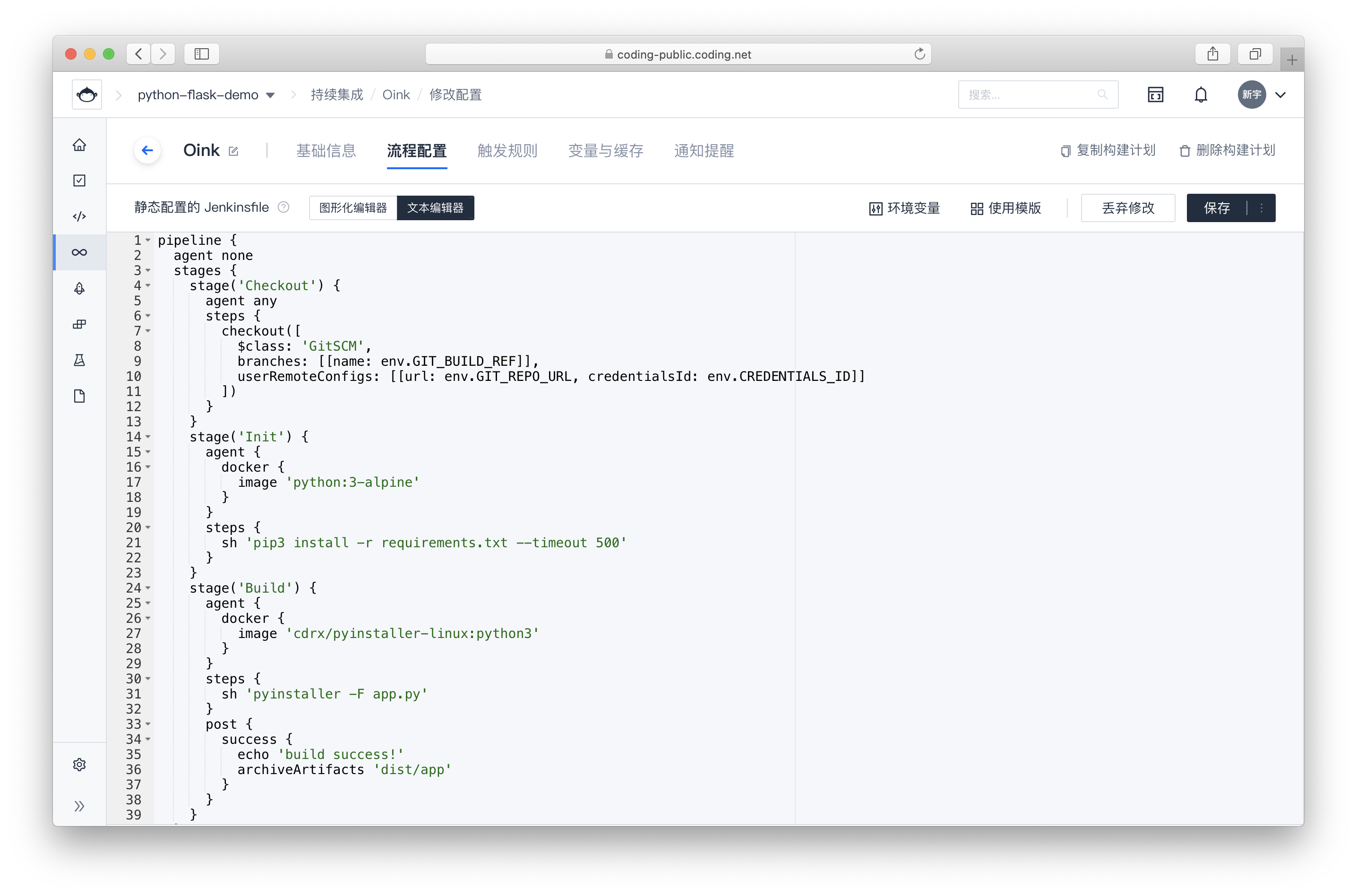Click 修改配置 breadcrumb text
Image resolution: width=1357 pixels, height=896 pixels.
pos(455,95)
